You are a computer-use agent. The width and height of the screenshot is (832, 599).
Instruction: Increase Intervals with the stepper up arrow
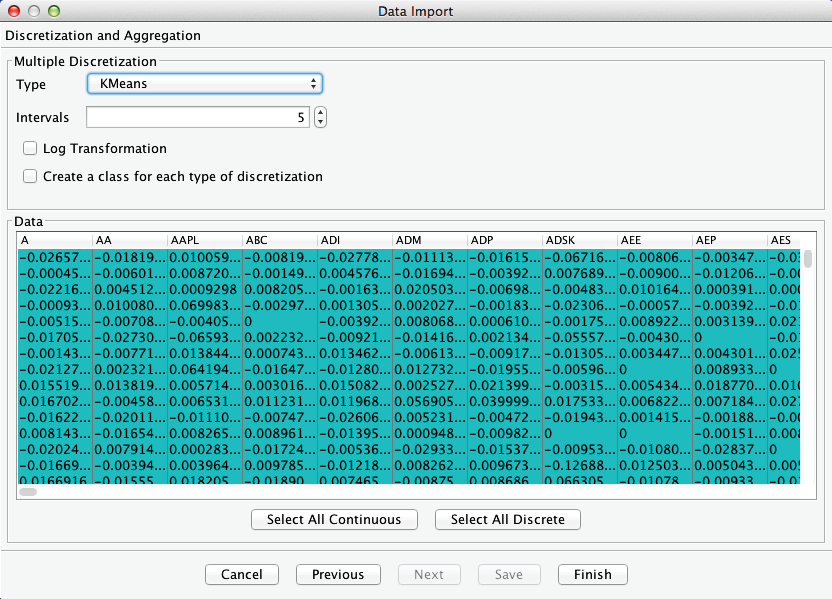click(320, 113)
